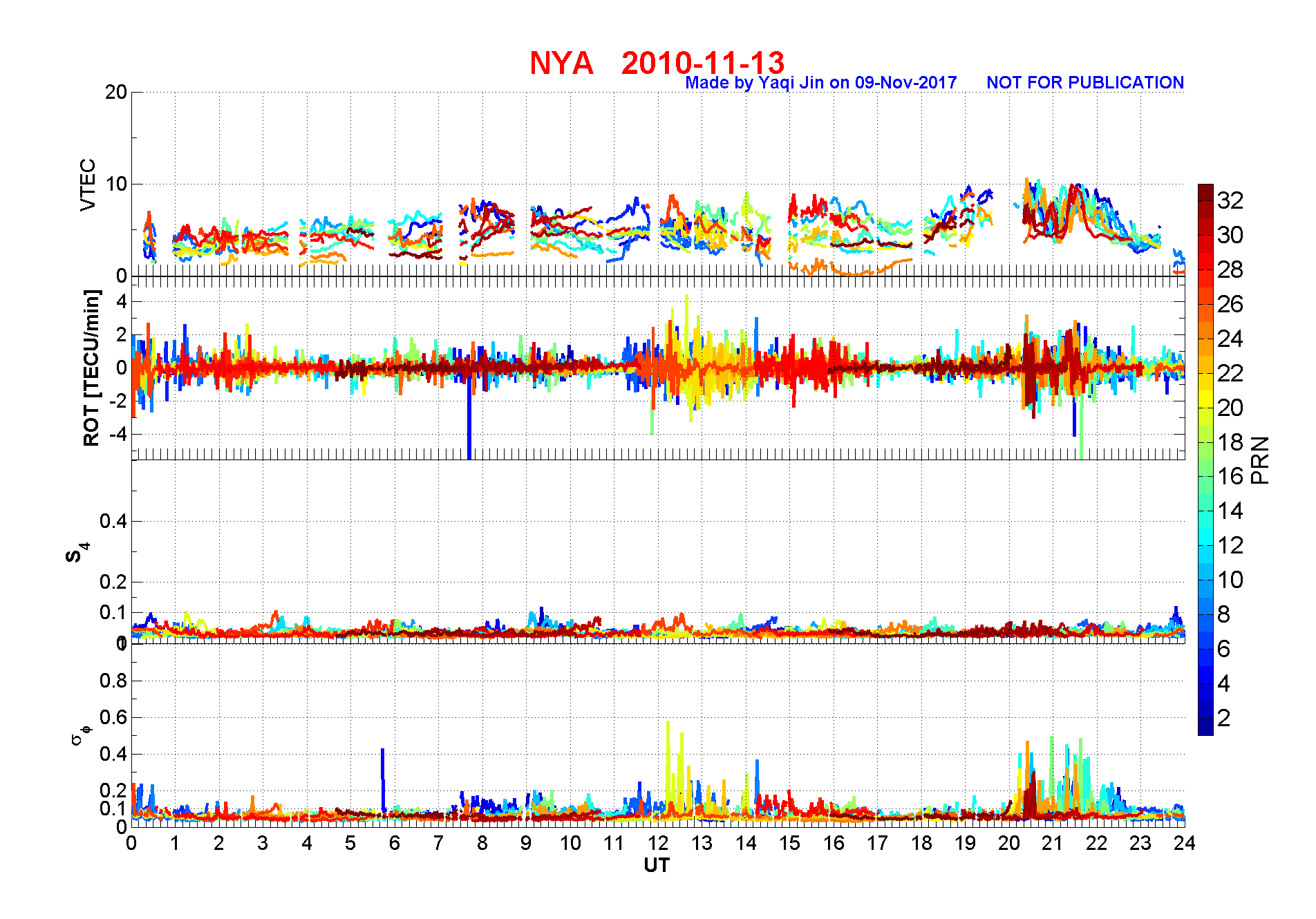Click the 'UT' x-axis label
Viewport: 1316px width, 919px height.
[657, 865]
